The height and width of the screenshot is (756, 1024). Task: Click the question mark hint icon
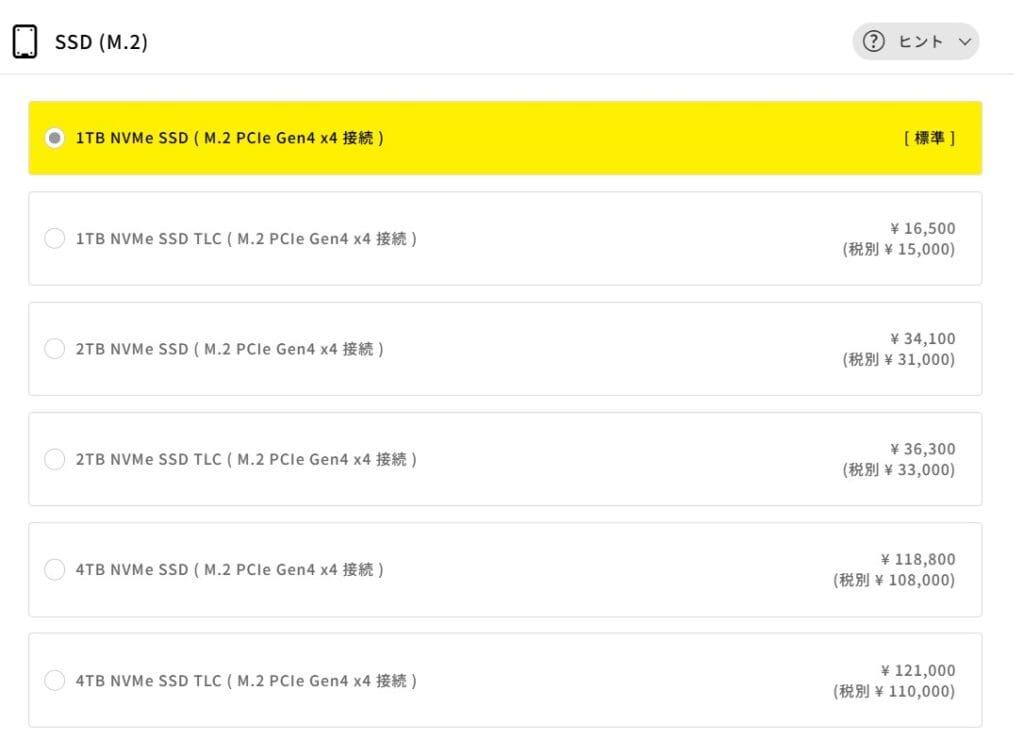pos(874,42)
